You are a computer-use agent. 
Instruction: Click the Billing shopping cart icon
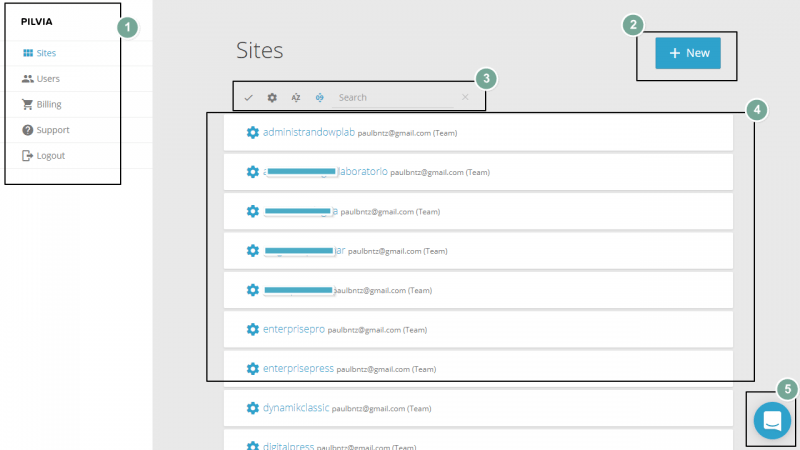click(x=28, y=104)
